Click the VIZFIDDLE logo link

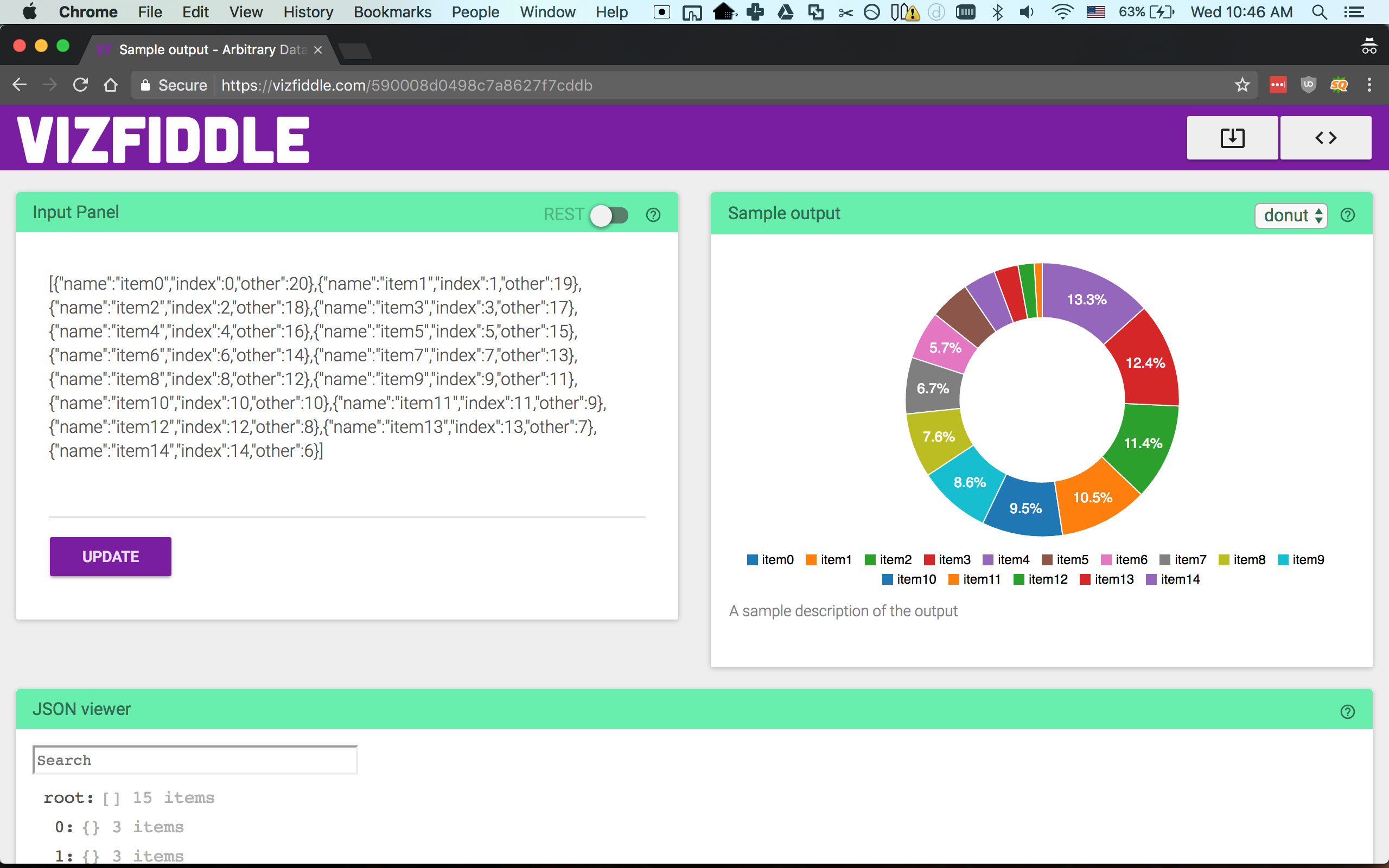click(x=163, y=139)
